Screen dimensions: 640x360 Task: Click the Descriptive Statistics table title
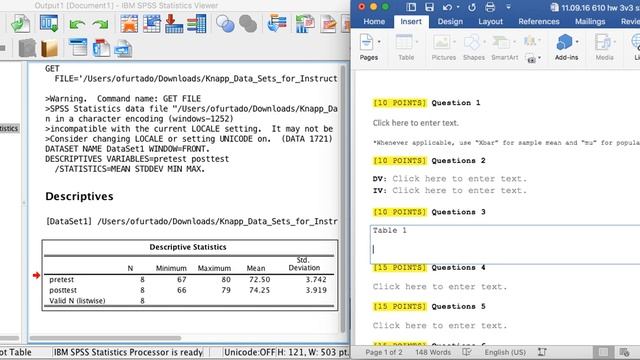(x=188, y=247)
